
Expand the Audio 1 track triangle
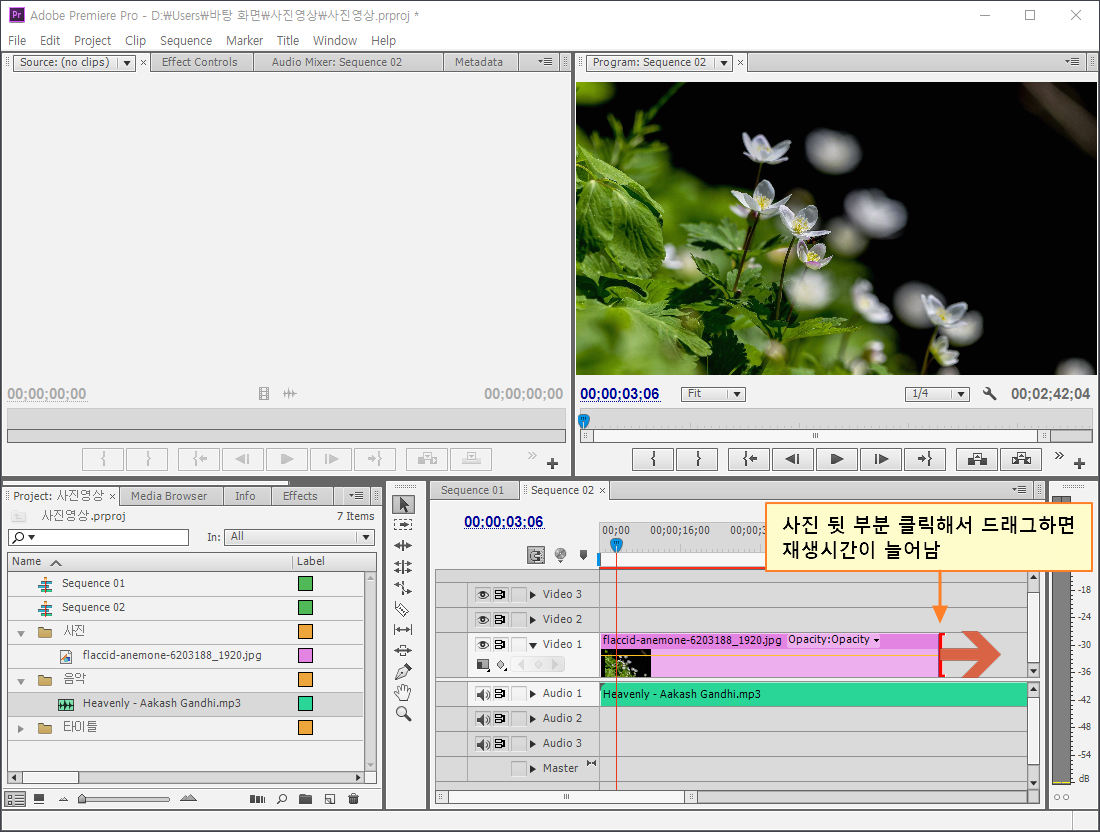coord(533,694)
